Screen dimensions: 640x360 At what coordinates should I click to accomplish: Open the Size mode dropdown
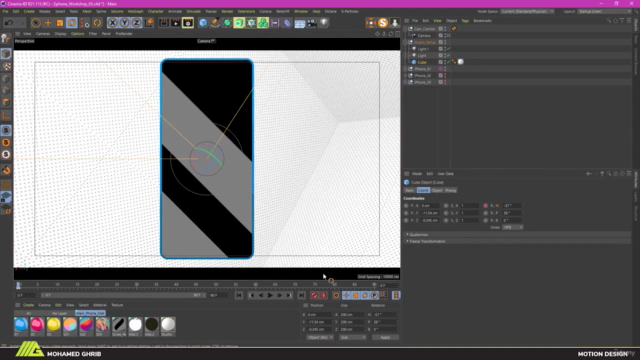pos(353,338)
